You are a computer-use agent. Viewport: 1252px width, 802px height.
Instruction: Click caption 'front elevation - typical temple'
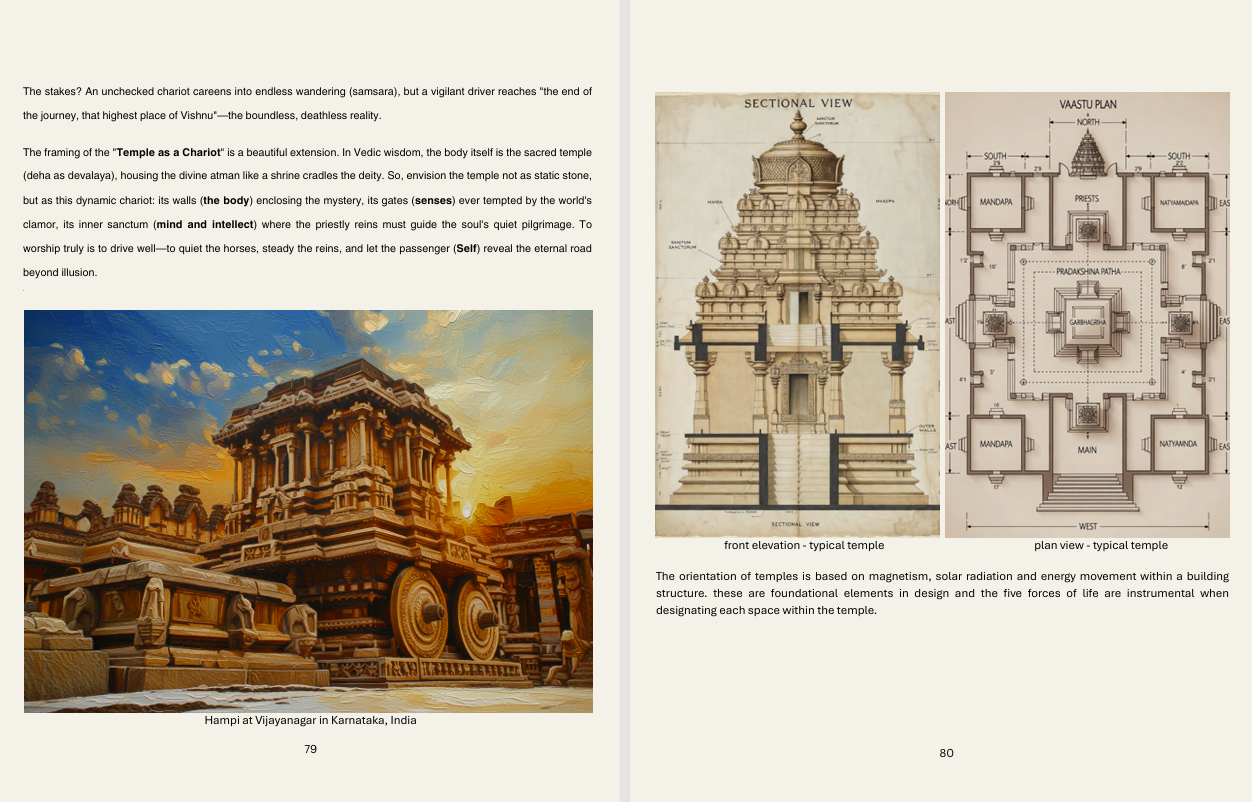click(804, 546)
